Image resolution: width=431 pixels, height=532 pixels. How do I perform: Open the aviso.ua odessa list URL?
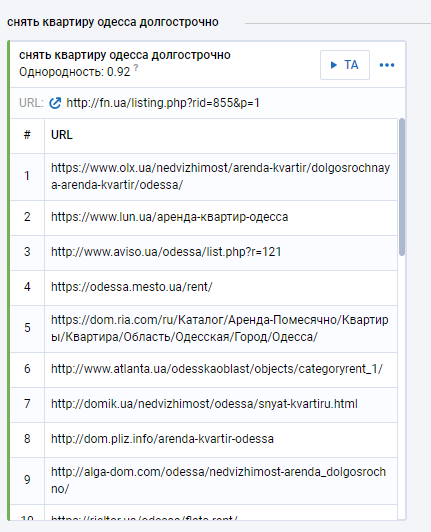tap(166, 252)
